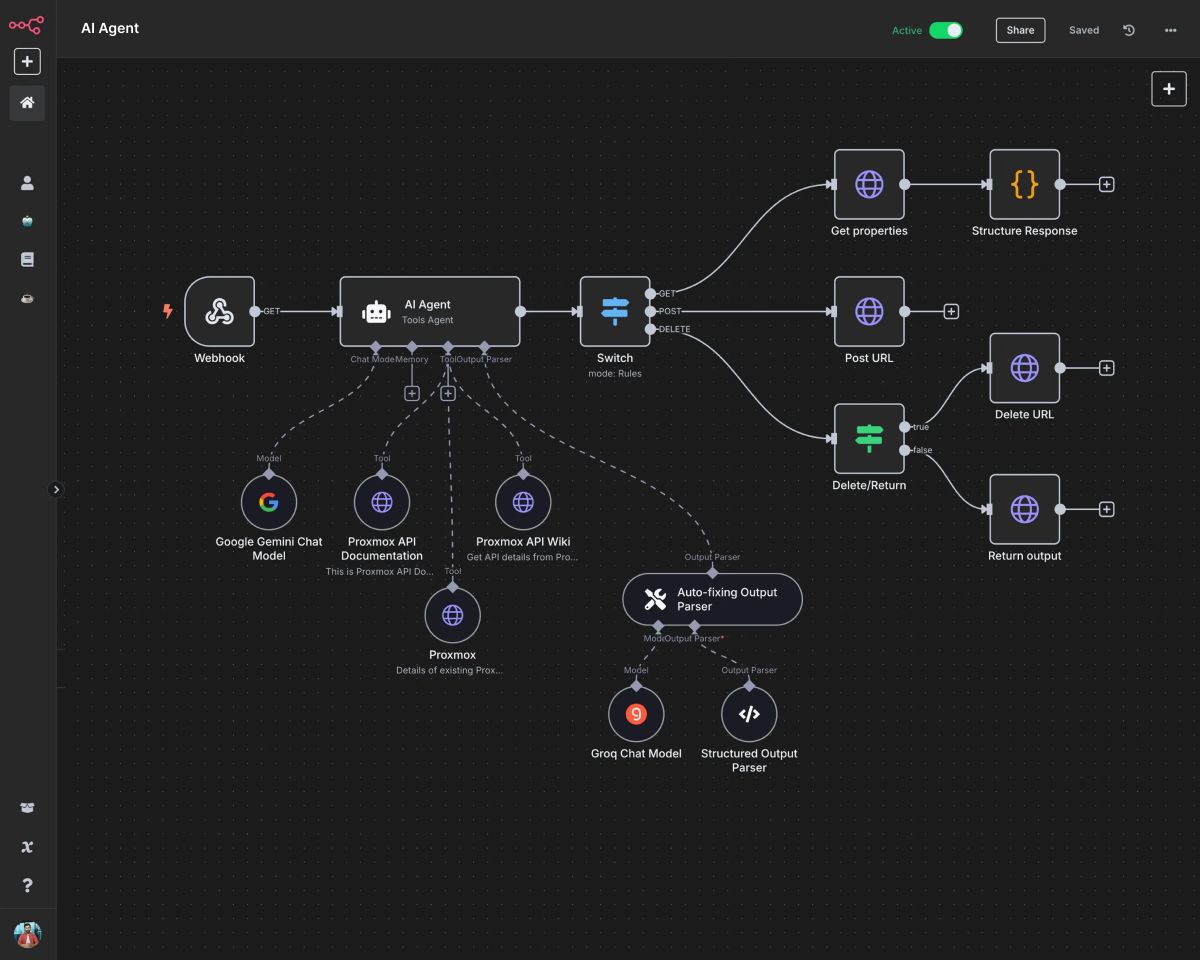Open the help icon in the sidebar

click(27, 885)
